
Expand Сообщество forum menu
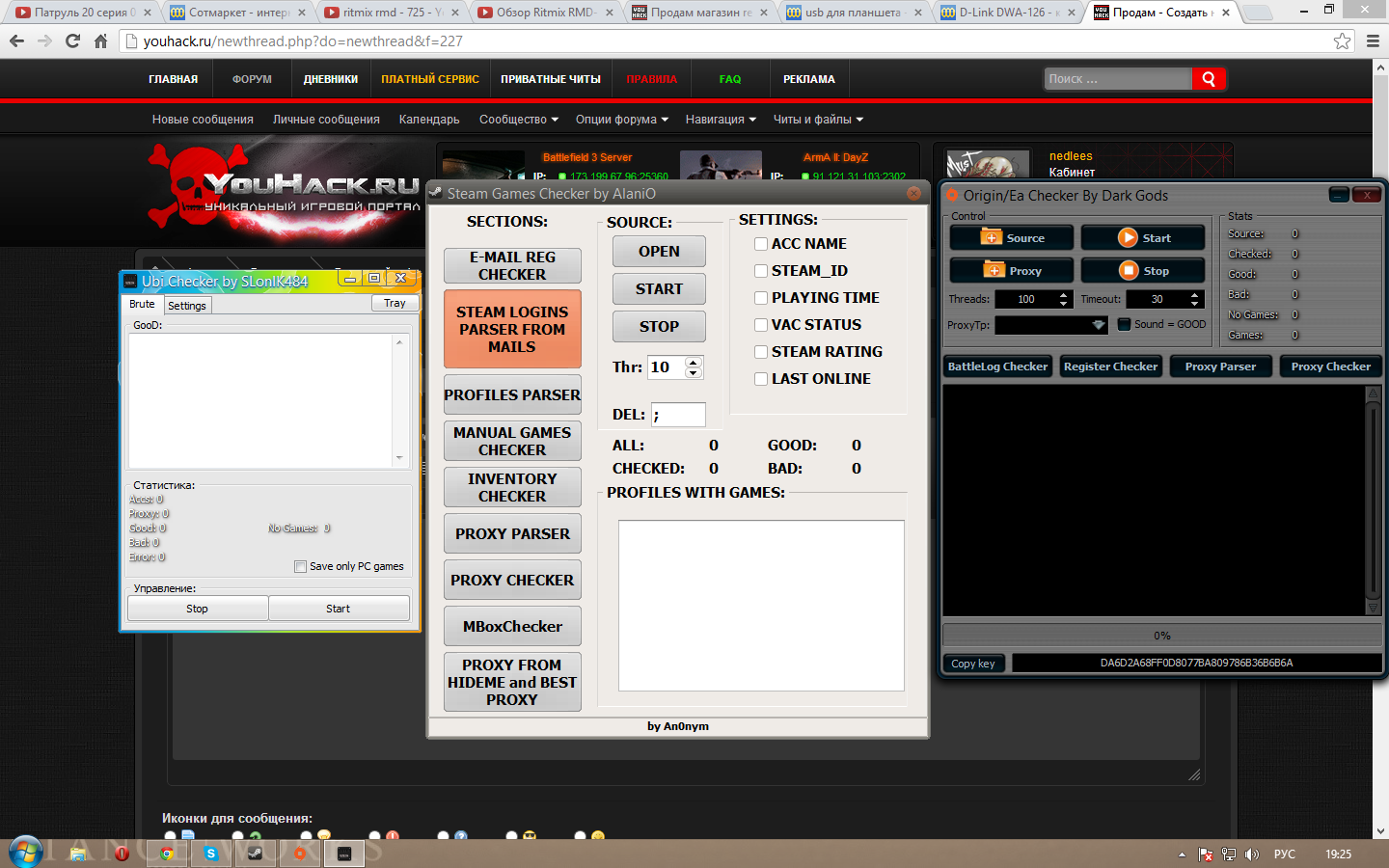pyautogui.click(x=519, y=120)
